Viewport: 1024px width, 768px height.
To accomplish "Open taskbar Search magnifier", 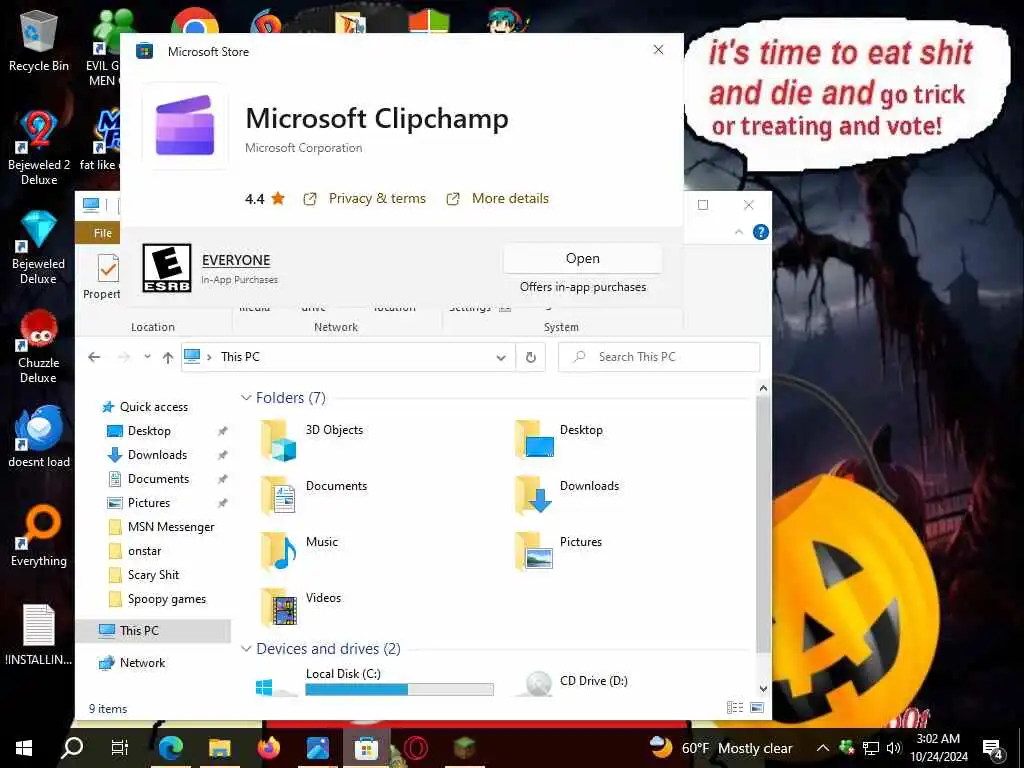I will tap(72, 748).
